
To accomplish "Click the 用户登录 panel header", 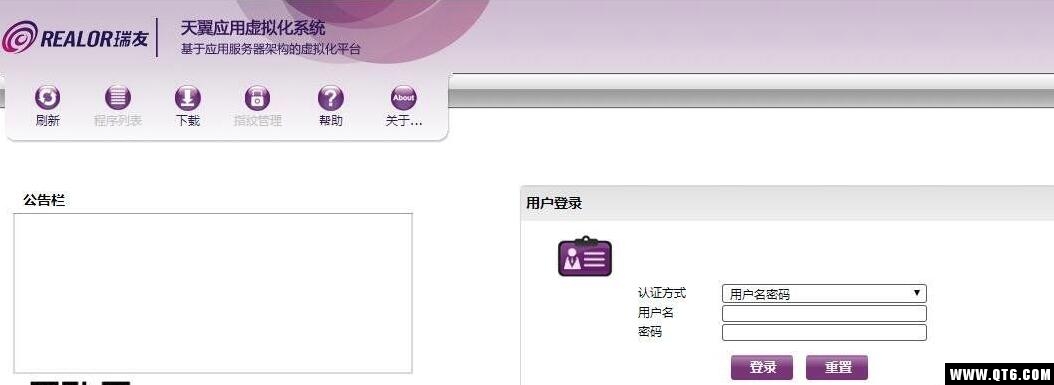I will point(787,203).
